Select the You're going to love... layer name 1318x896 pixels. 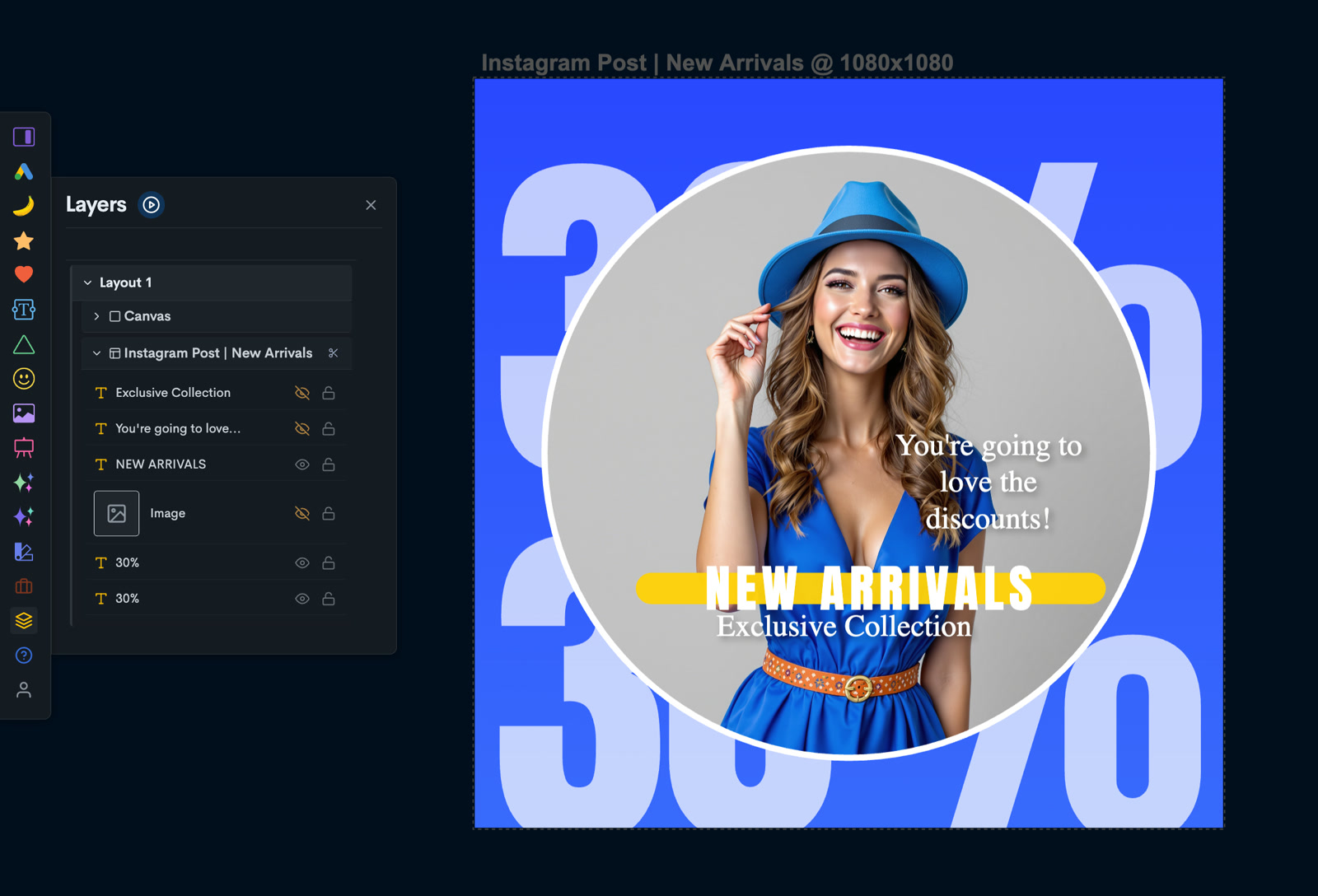click(178, 428)
